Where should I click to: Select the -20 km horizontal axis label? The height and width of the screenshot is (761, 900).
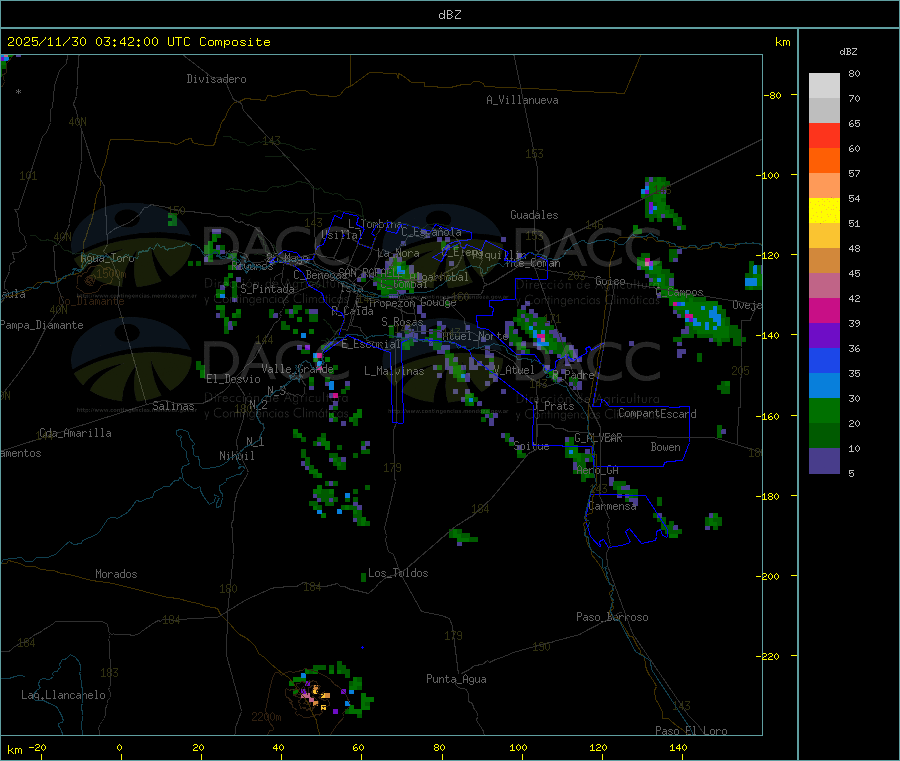coord(37,747)
